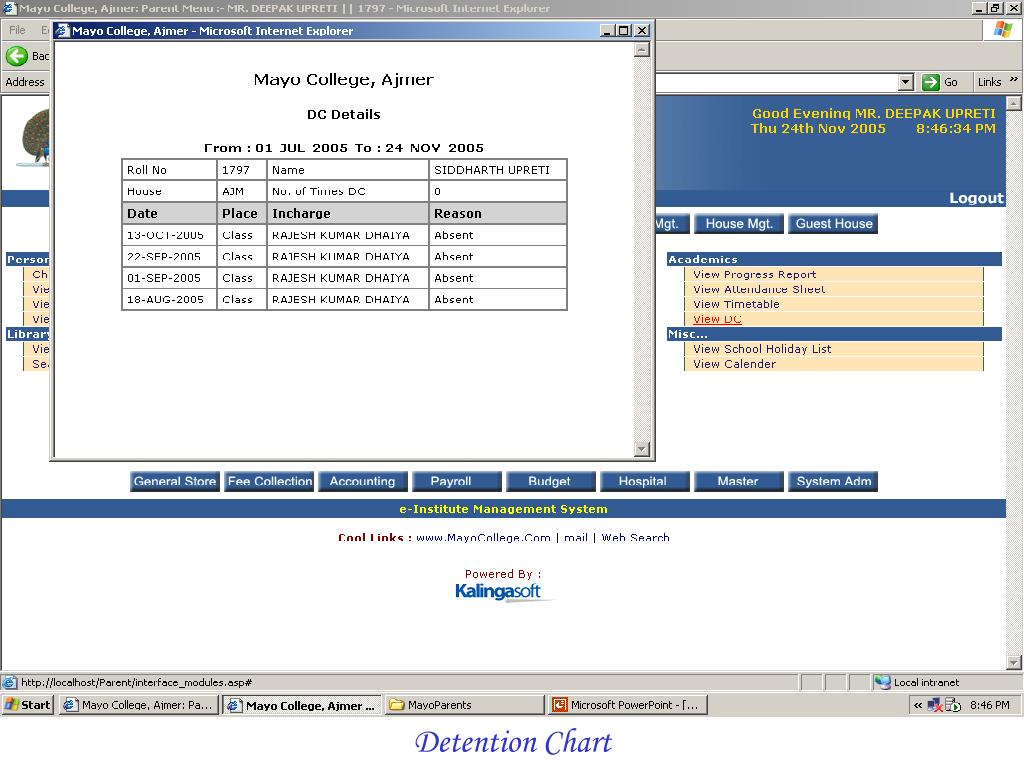Open the Guest House tab
Viewport: 1024px width, 768px height.
click(834, 224)
